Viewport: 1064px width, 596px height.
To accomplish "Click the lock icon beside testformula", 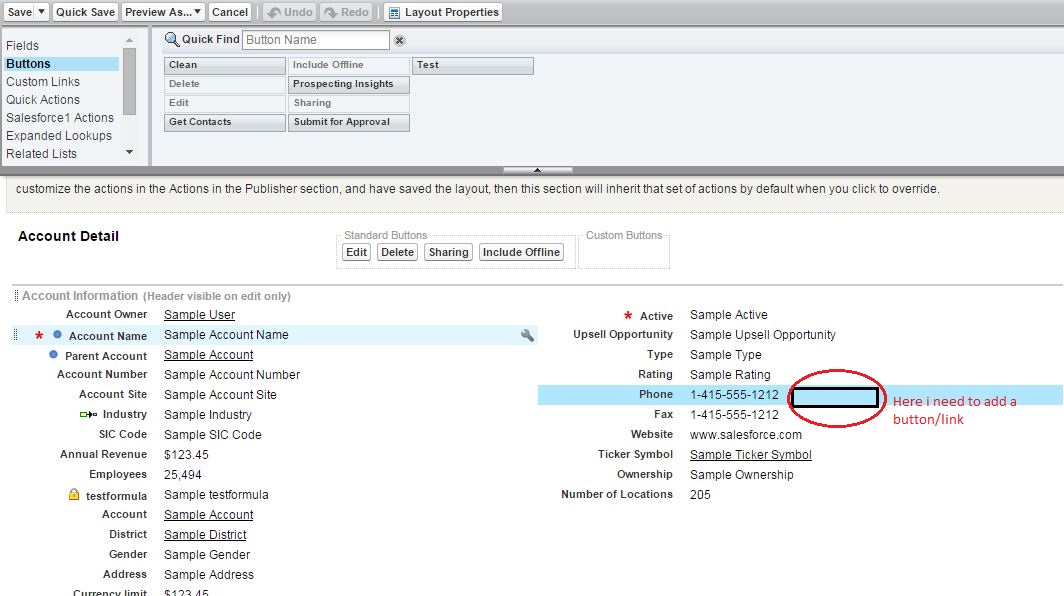I will (74, 494).
